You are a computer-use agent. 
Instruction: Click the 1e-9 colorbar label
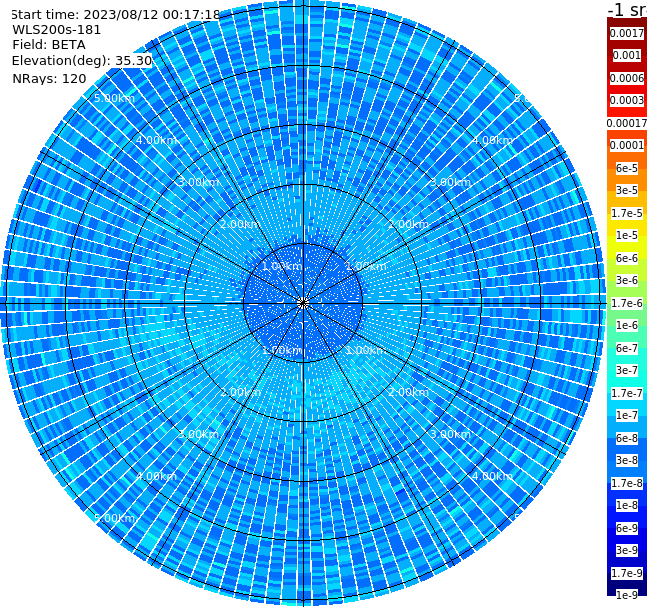pos(627,595)
